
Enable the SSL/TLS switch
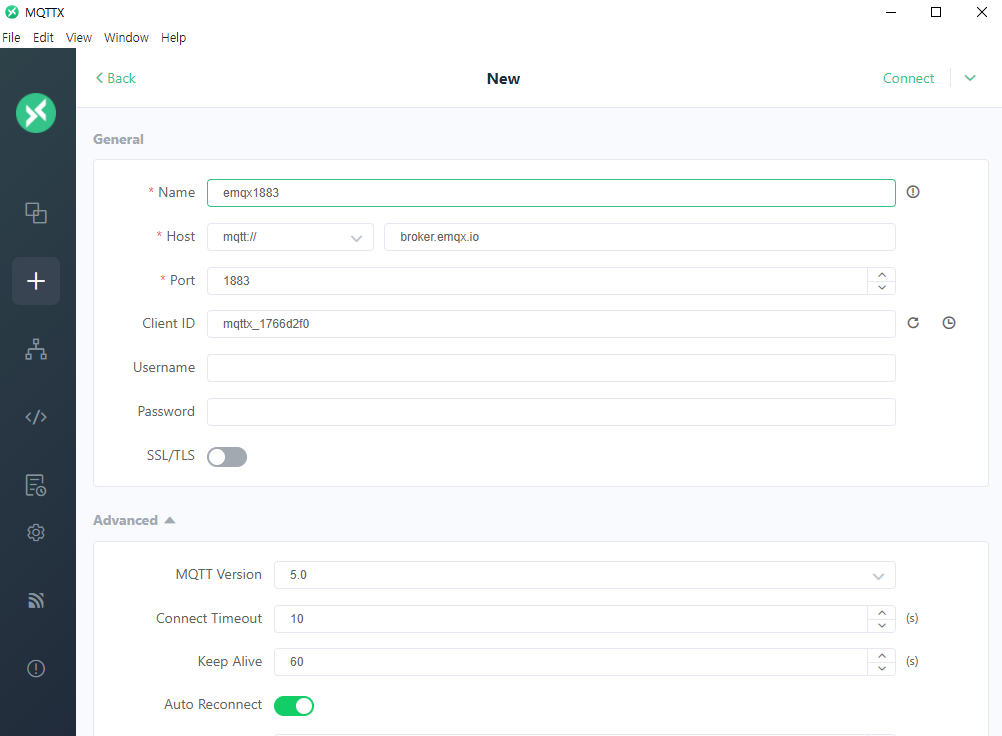click(x=227, y=457)
